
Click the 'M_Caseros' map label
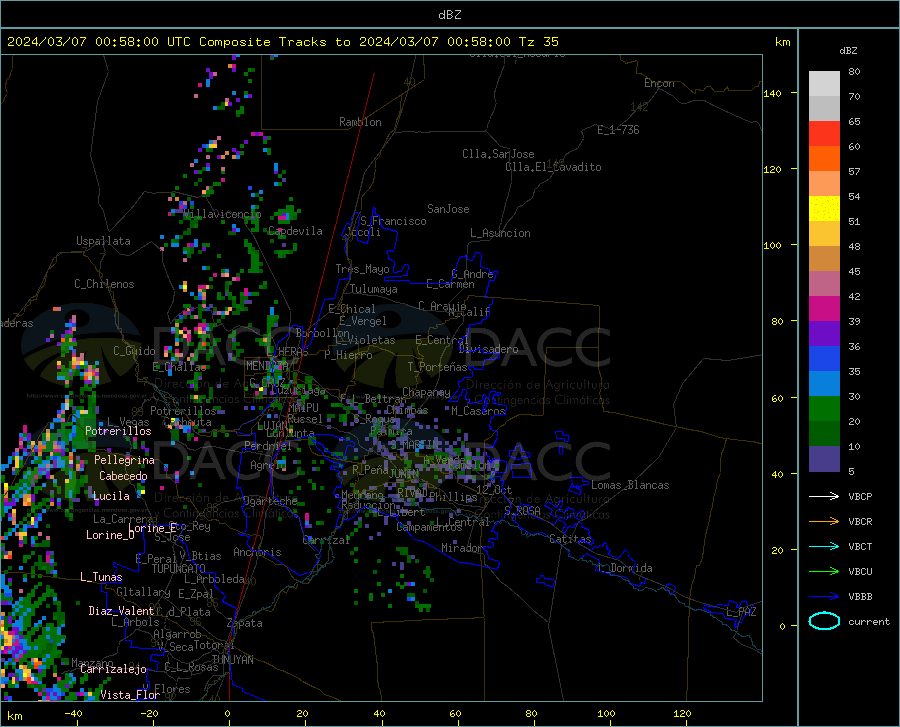[x=478, y=410]
